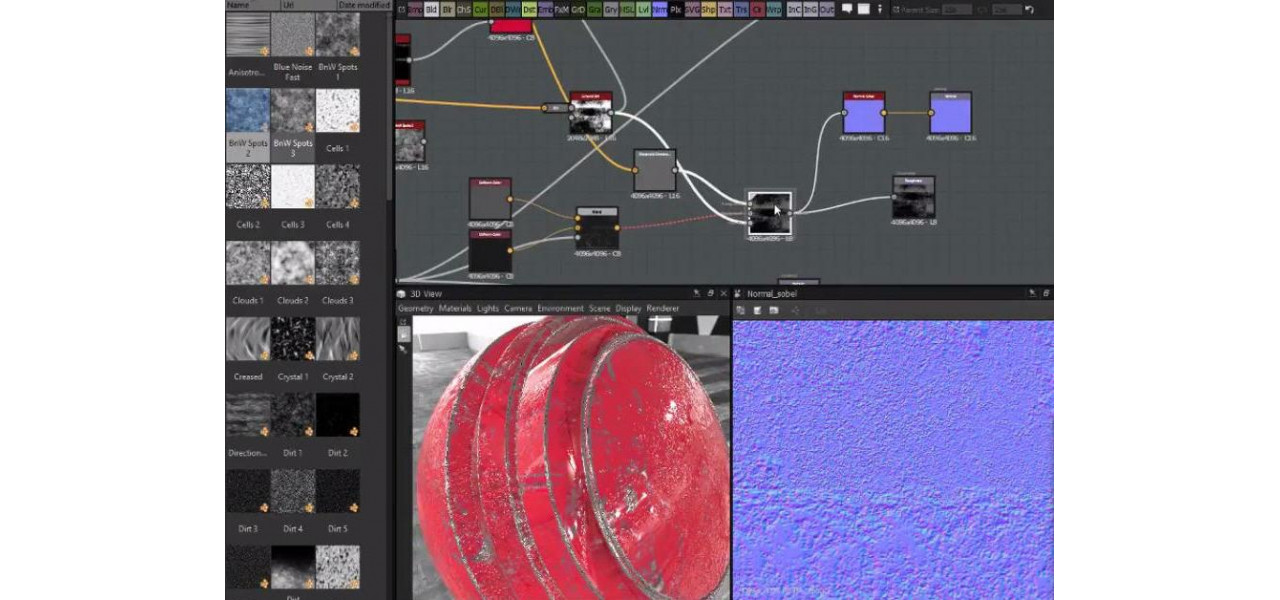Open the Environment menu in 3D View
The image size is (1280, 600).
(561, 308)
